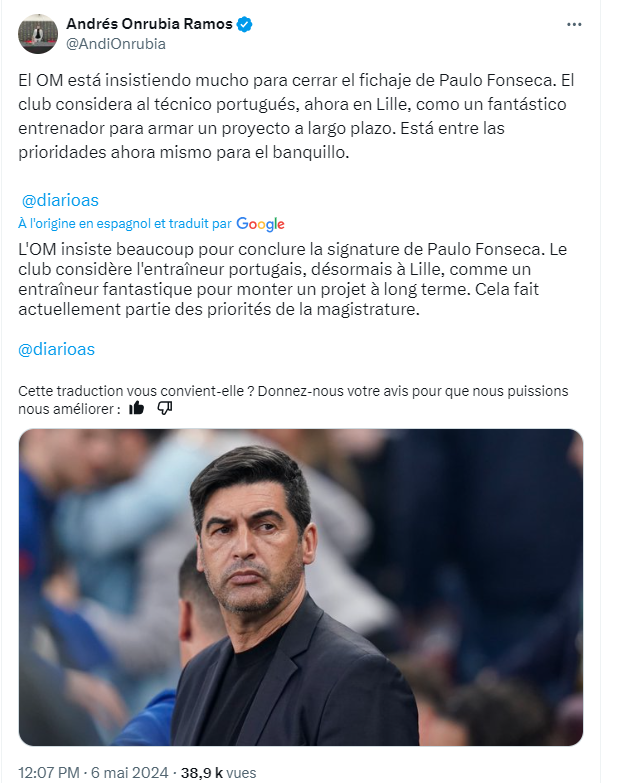Click the @AndiOnrubia handle

(116, 44)
